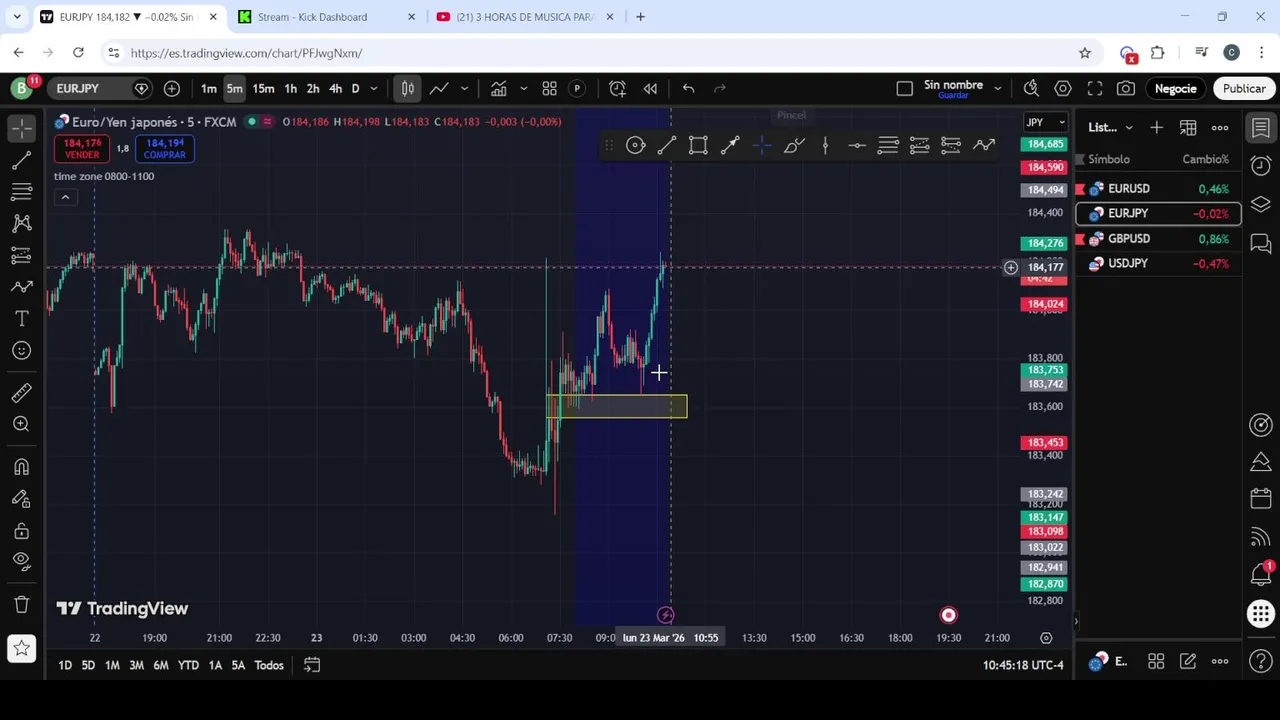Toggle fullscreen mode icon

[1095, 88]
